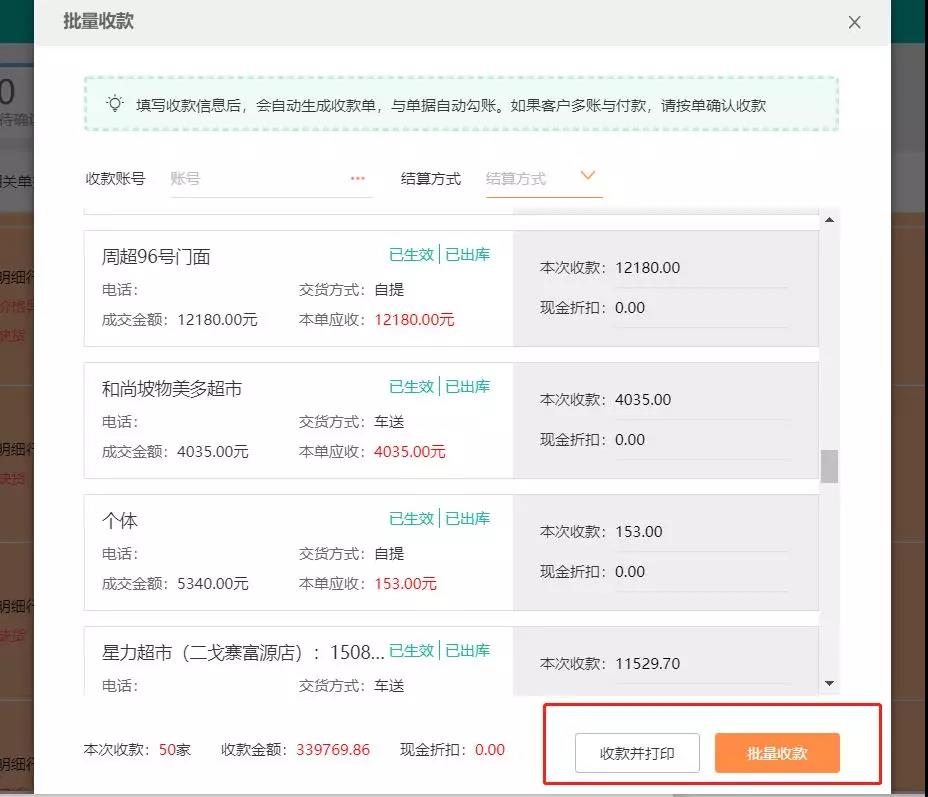Edit 本次收款 amount for 周超96号门面
The width and height of the screenshot is (928, 797).
tap(700, 268)
